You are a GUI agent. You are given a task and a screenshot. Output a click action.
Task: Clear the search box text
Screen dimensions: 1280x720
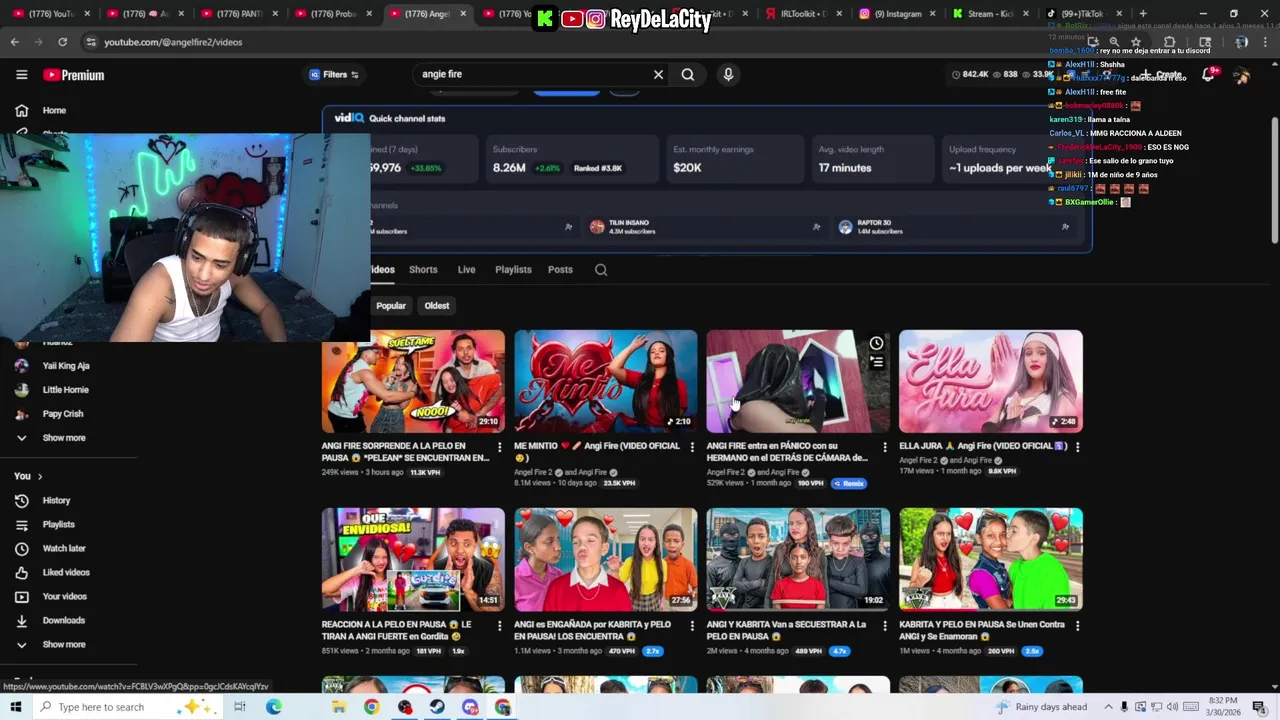coord(658,74)
